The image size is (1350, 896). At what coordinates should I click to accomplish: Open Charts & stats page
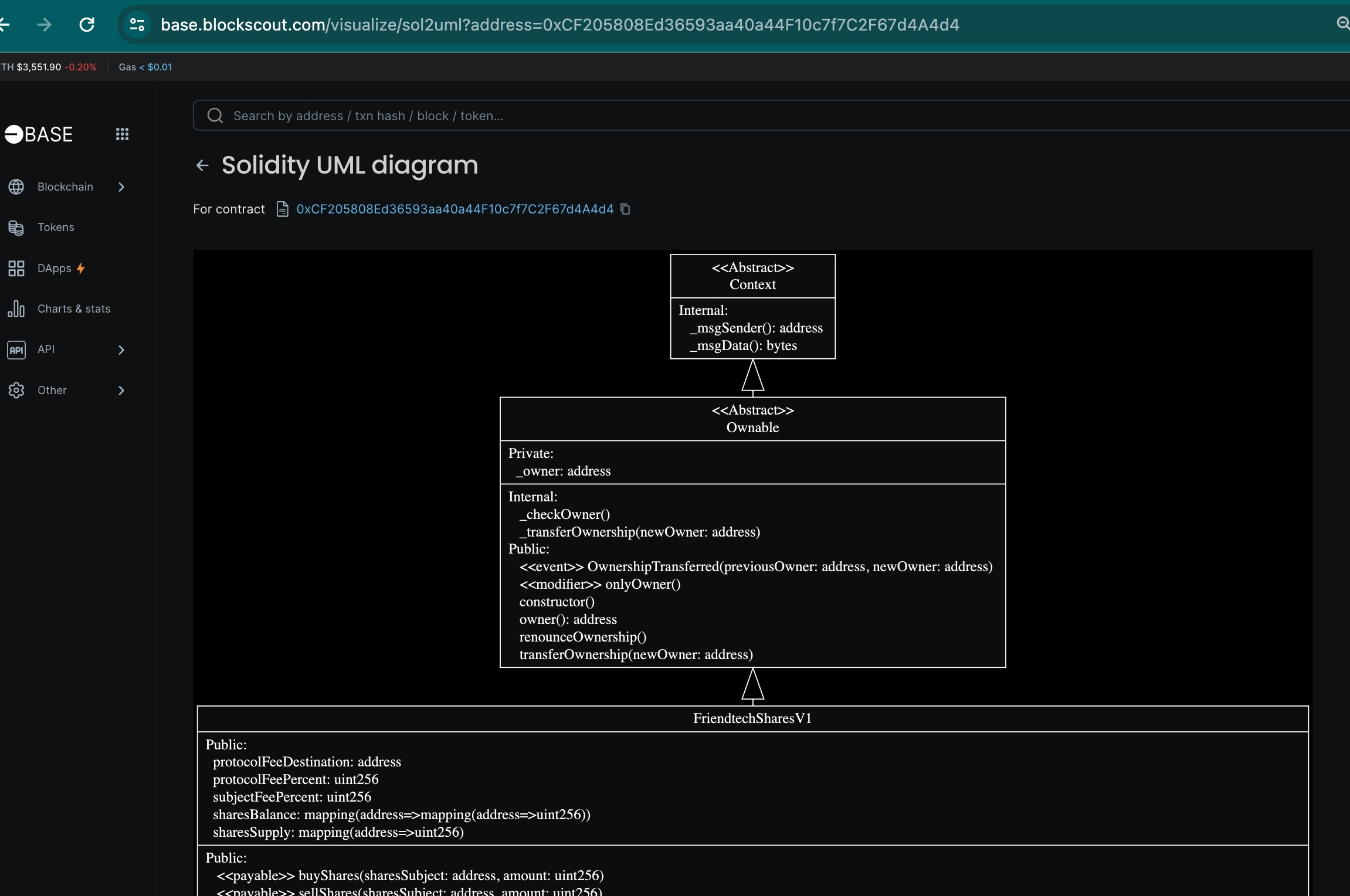tap(74, 308)
